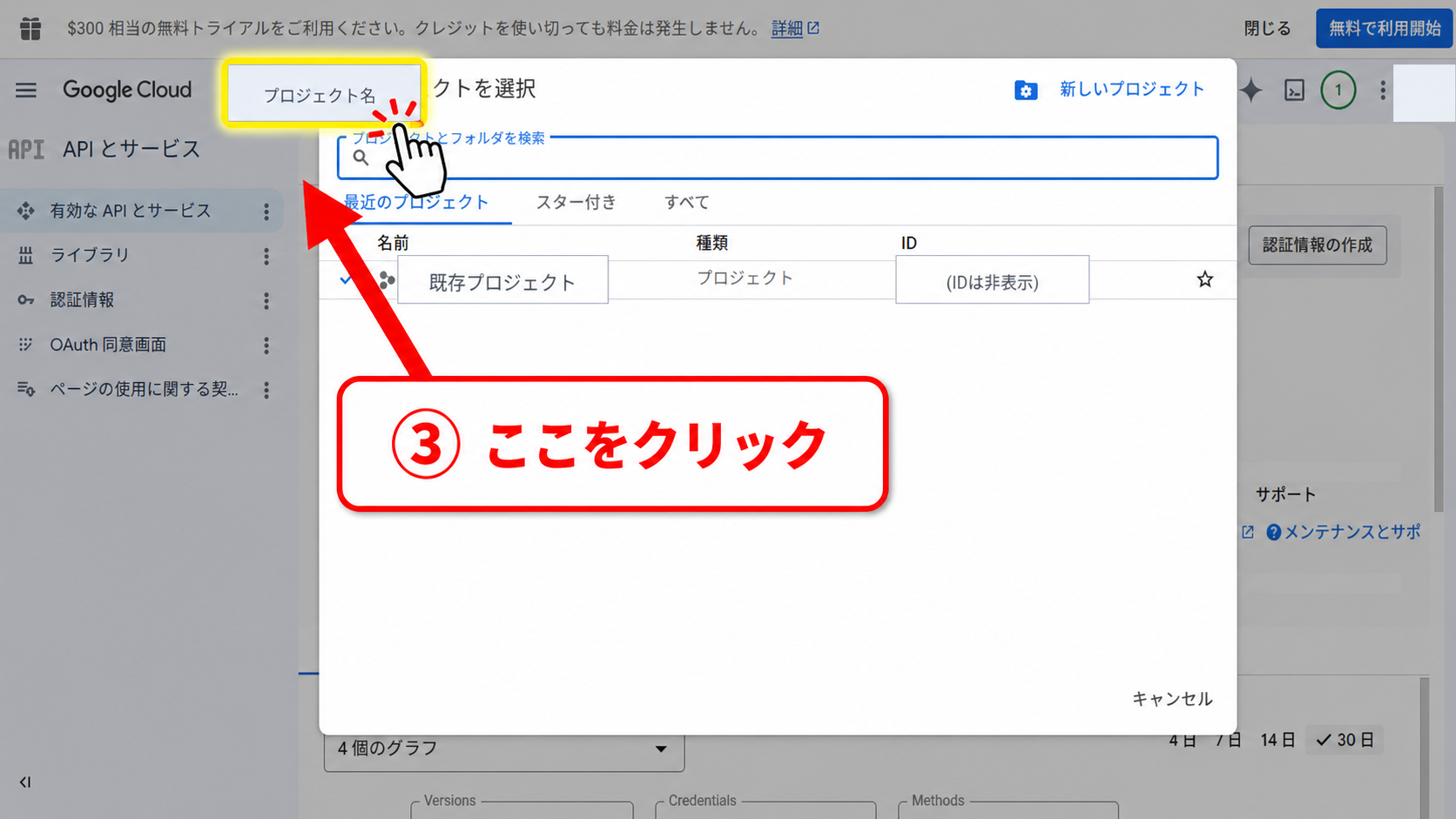The height and width of the screenshot is (819, 1456).
Task: Switch to すべて tab
Action: point(687,202)
